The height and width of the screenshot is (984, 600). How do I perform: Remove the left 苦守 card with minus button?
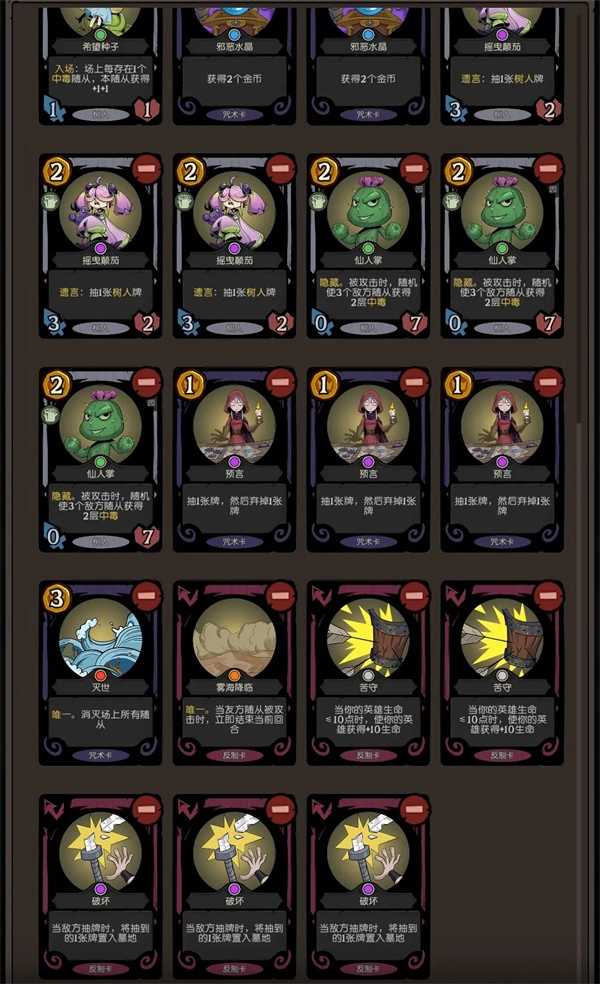[x=414, y=596]
